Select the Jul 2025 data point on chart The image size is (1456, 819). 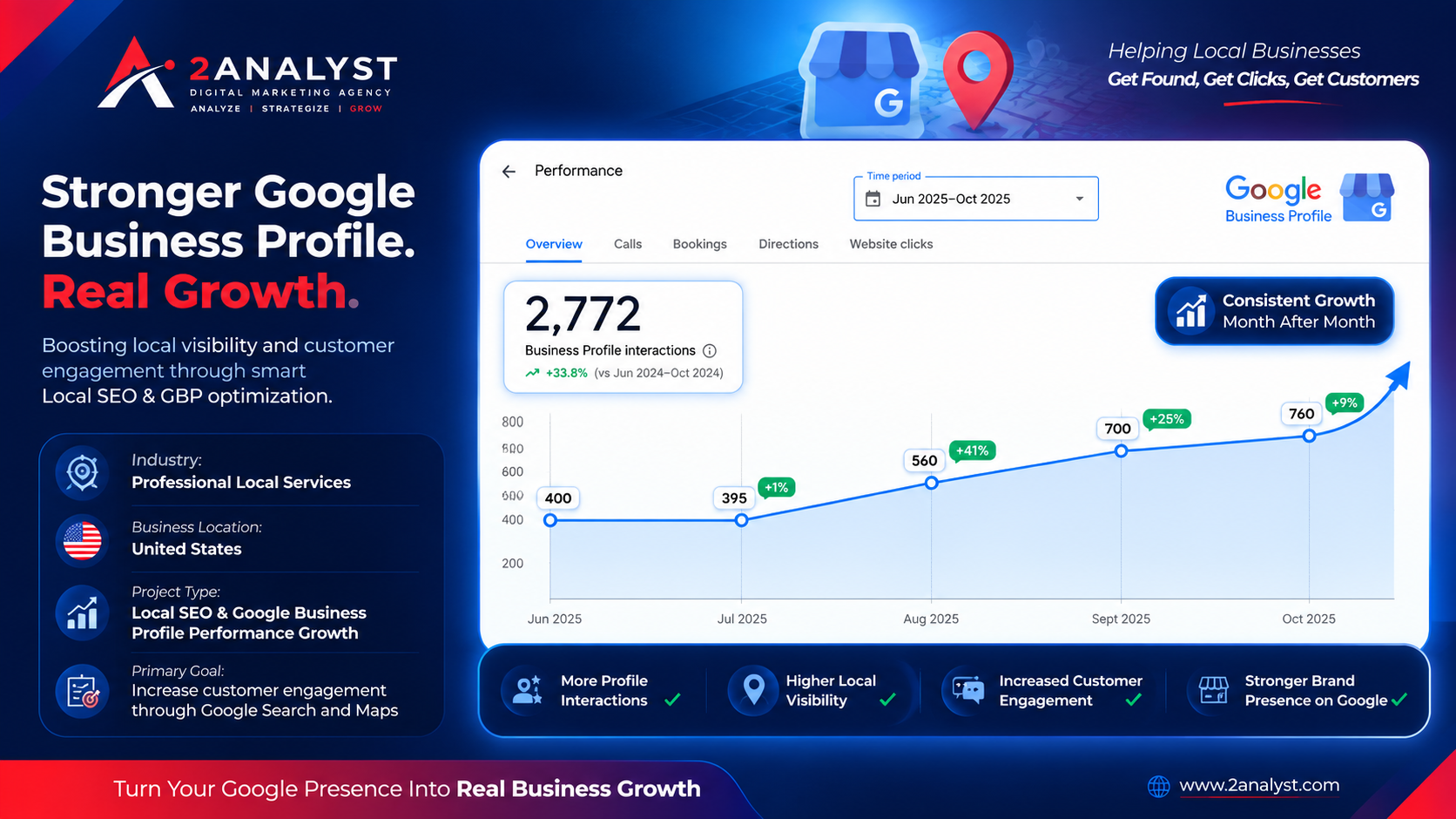(741, 520)
